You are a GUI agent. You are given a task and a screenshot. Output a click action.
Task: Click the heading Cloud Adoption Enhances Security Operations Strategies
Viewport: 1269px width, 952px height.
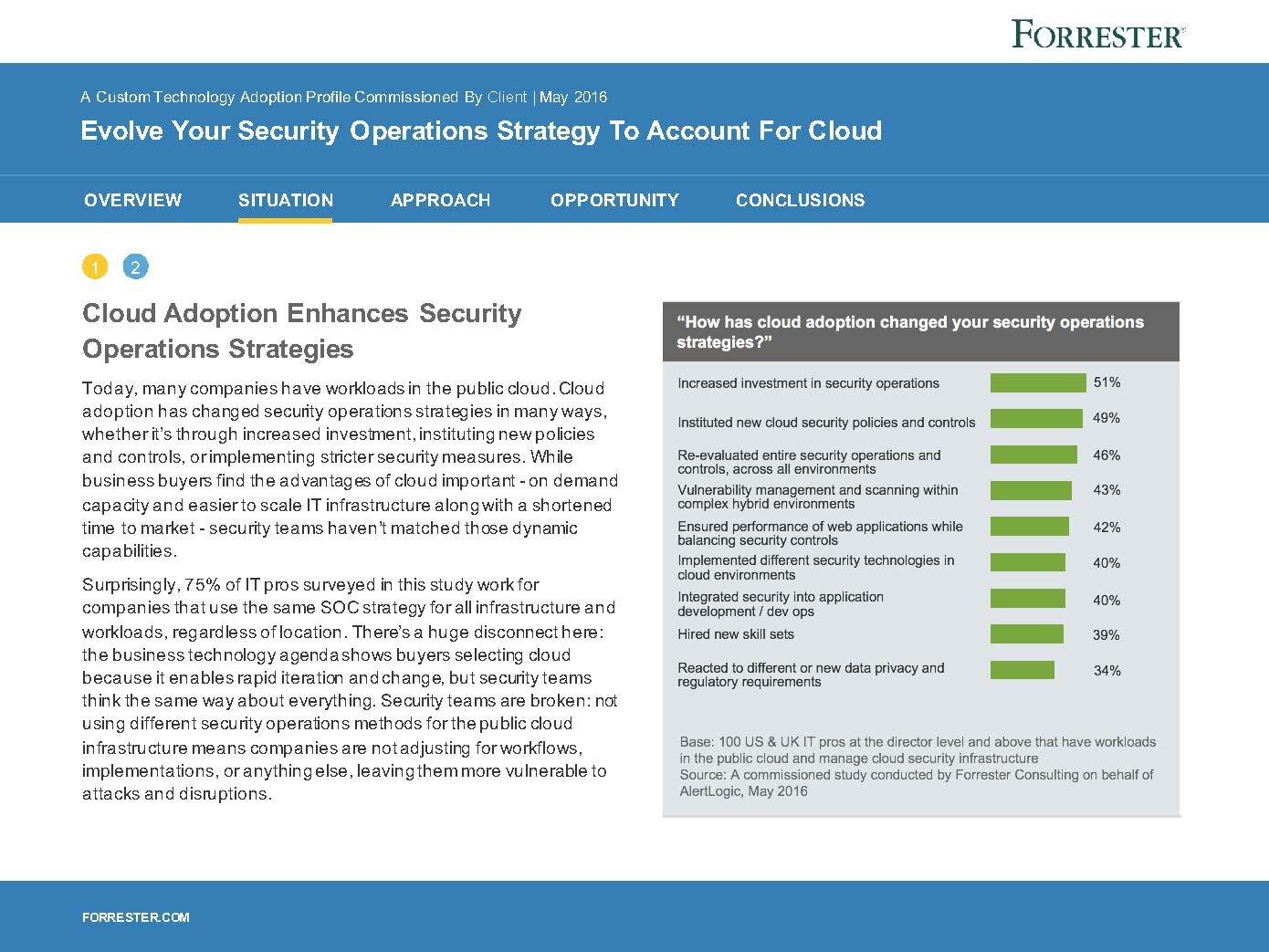coord(301,330)
